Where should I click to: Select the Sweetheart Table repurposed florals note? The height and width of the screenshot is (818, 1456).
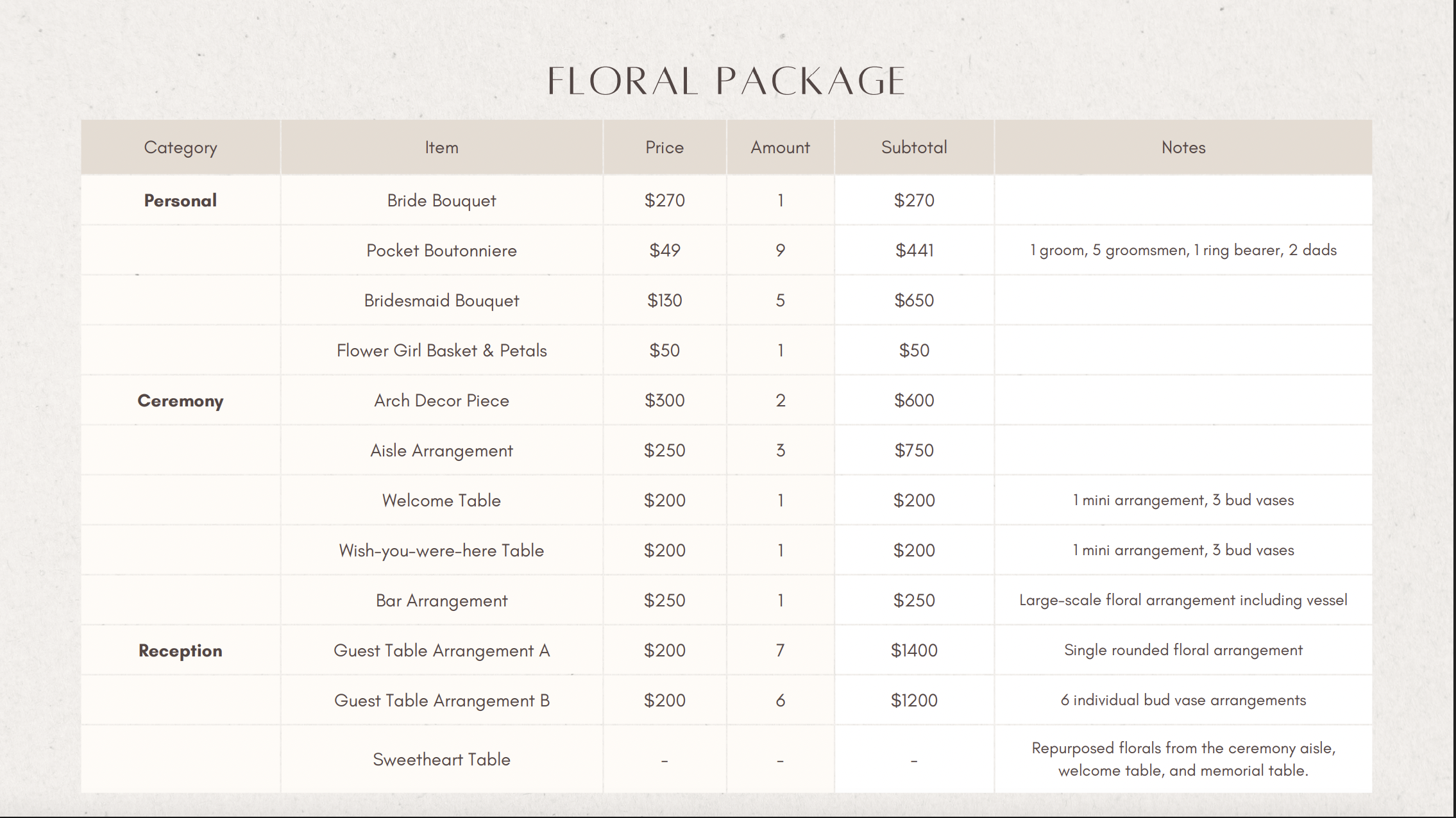1183,759
